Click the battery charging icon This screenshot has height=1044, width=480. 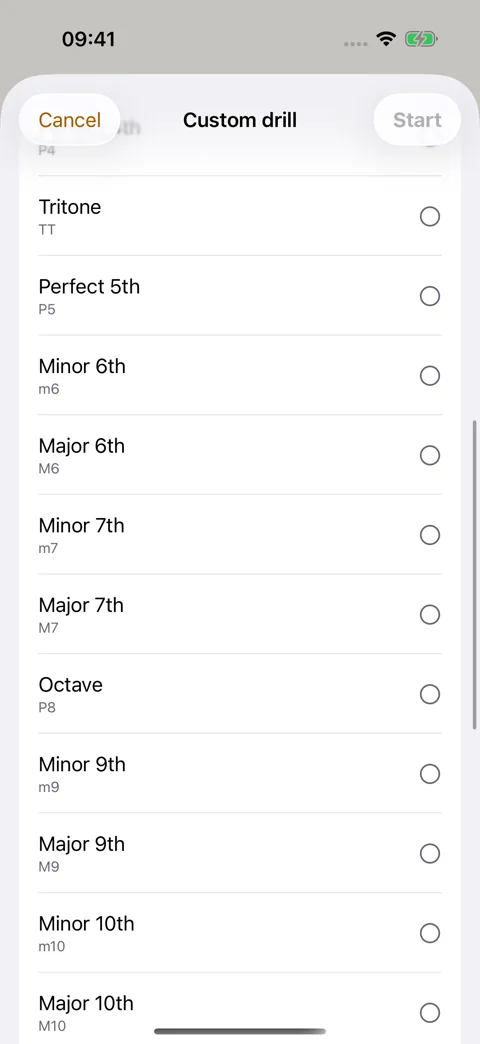tap(421, 39)
